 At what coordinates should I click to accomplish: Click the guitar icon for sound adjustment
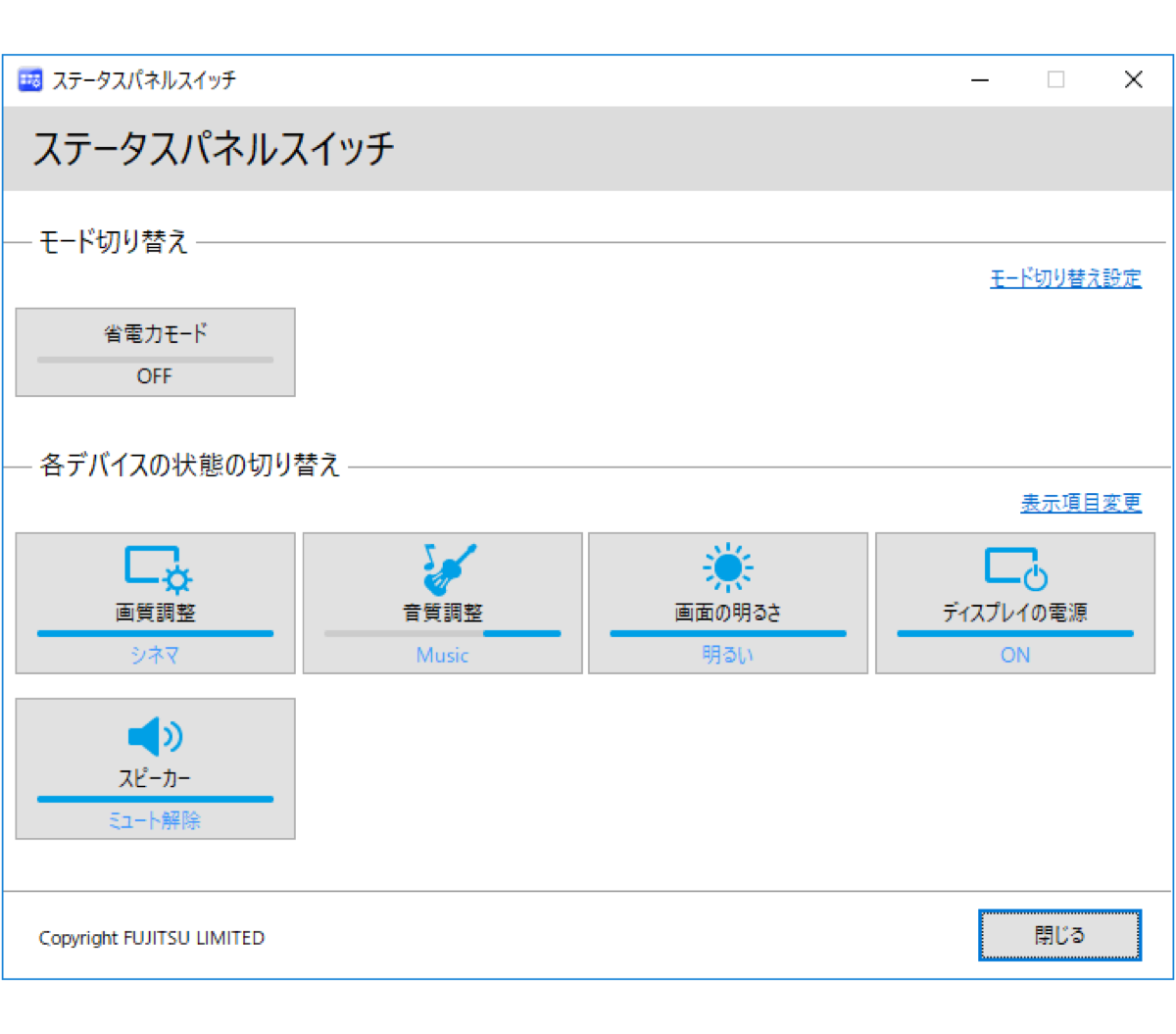point(449,568)
